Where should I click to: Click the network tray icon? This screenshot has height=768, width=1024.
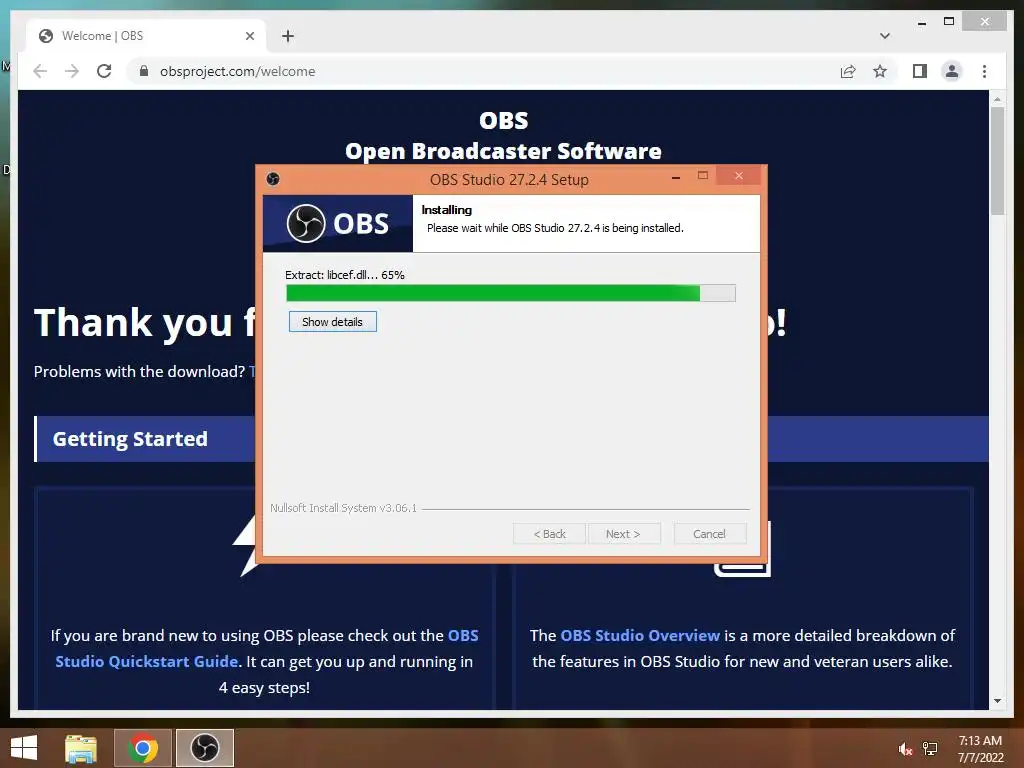(930, 749)
